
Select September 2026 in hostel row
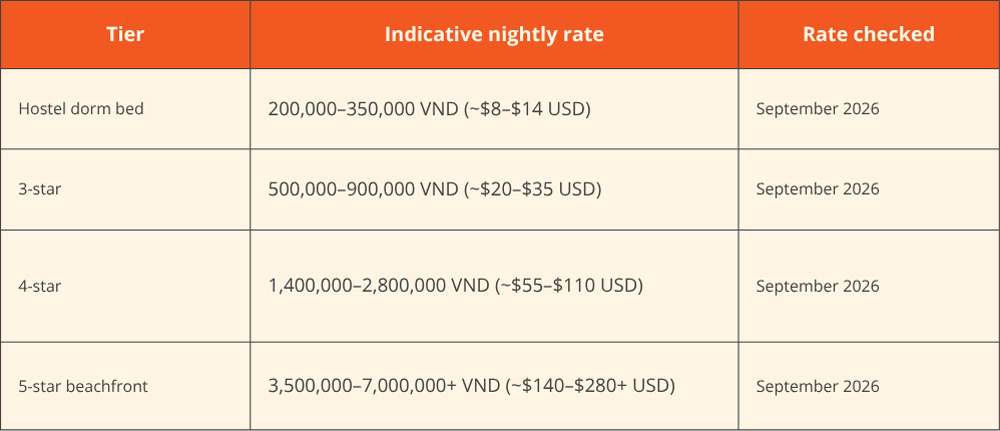pyautogui.click(x=818, y=109)
